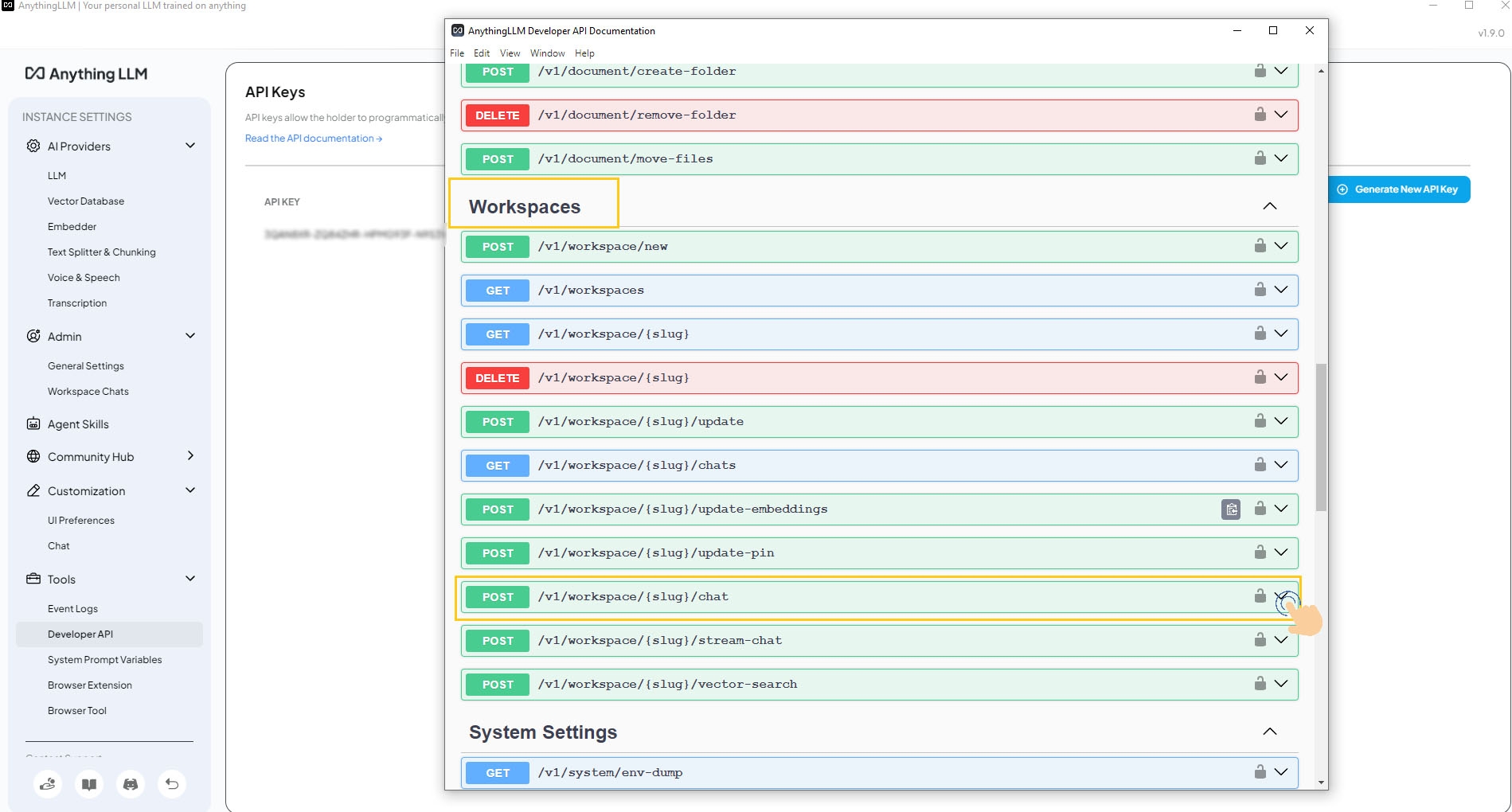Image resolution: width=1512 pixels, height=812 pixels.
Task: Collapse the AI Providers section
Action: (x=190, y=146)
